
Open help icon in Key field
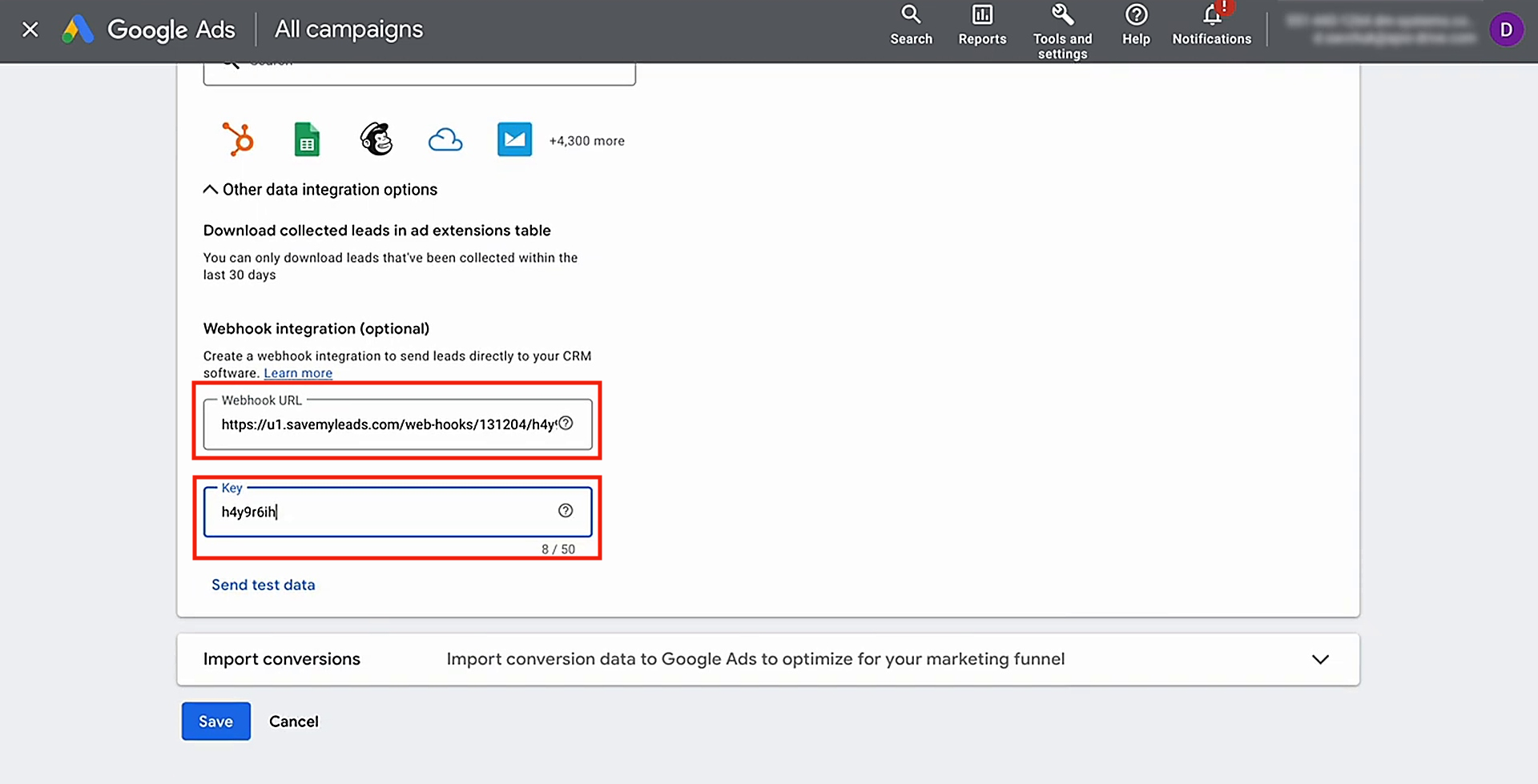[566, 511]
